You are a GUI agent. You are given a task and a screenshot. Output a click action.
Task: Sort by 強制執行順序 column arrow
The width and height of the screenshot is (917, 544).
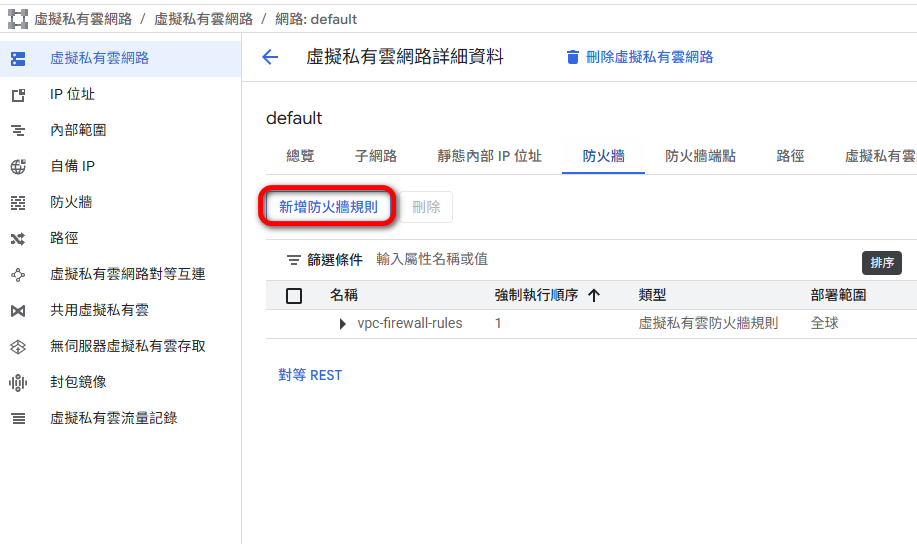[594, 295]
